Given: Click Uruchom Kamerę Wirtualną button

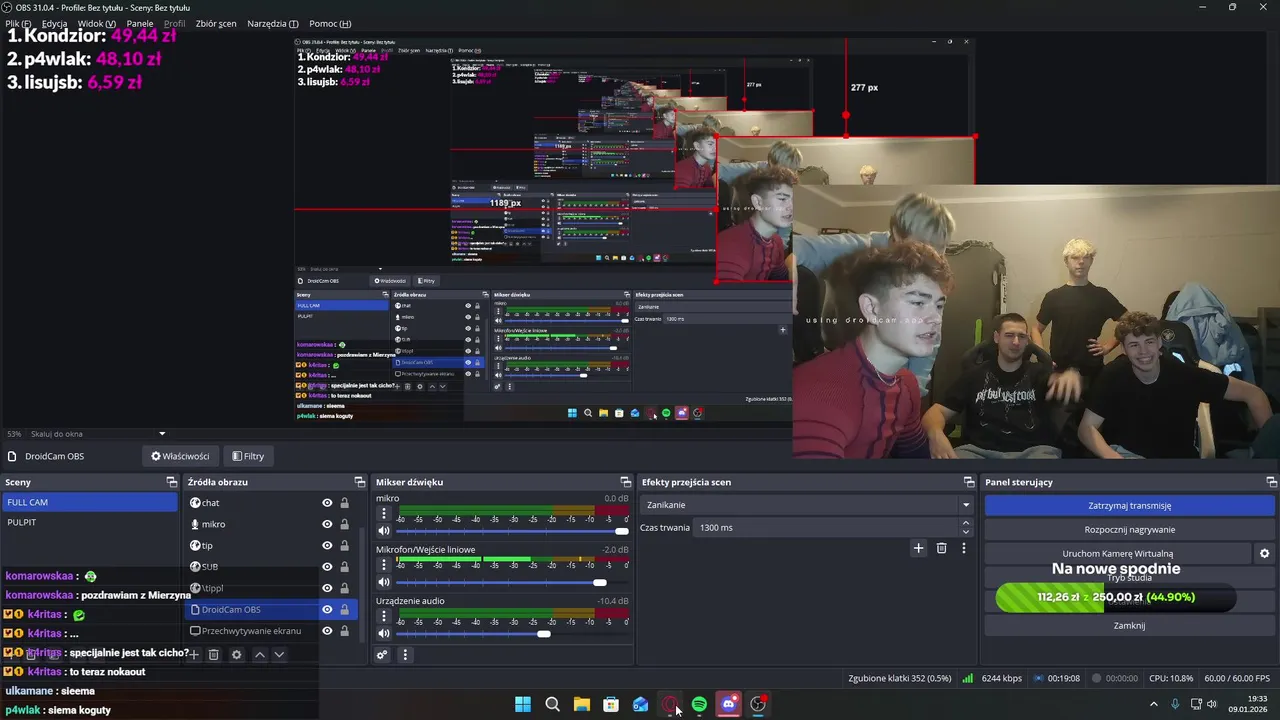Looking at the screenshot, I should click(1117, 553).
